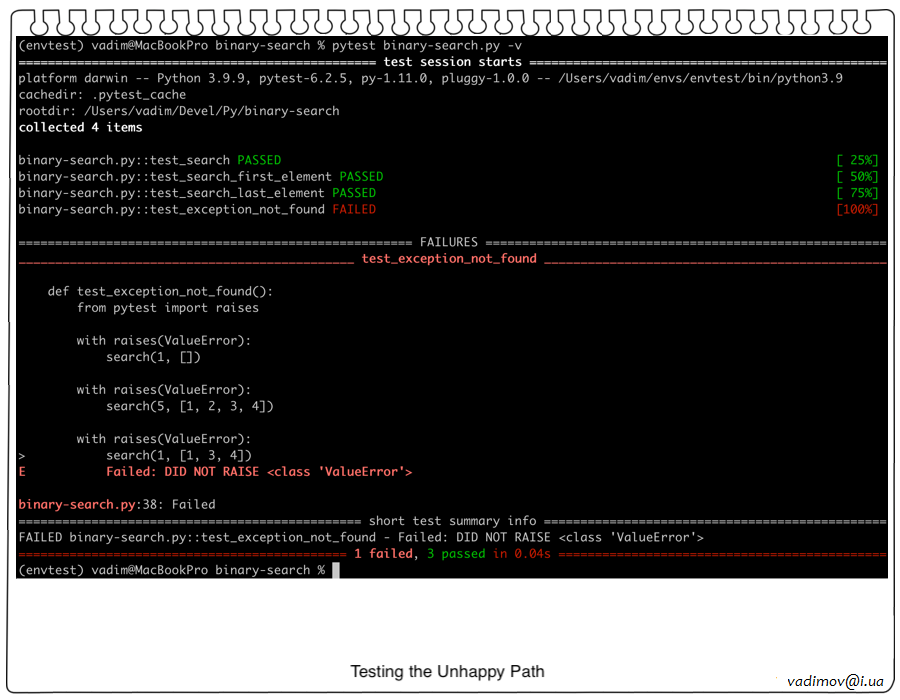Click the vadimov@i.ua email address
900x700 pixels.
pyautogui.click(x=835, y=681)
